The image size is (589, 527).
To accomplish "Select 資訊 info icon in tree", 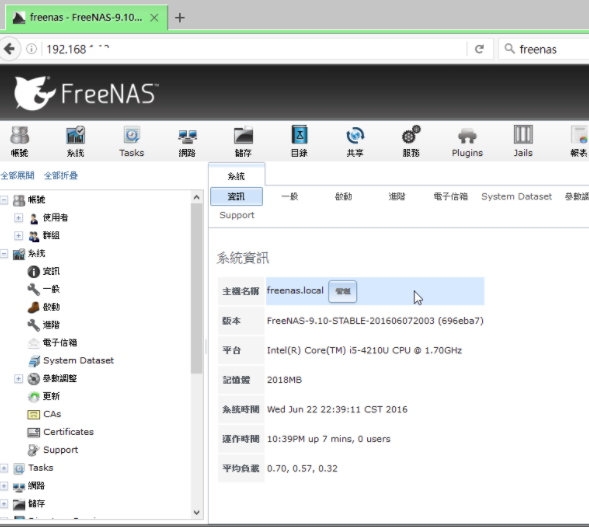I will click(x=33, y=271).
